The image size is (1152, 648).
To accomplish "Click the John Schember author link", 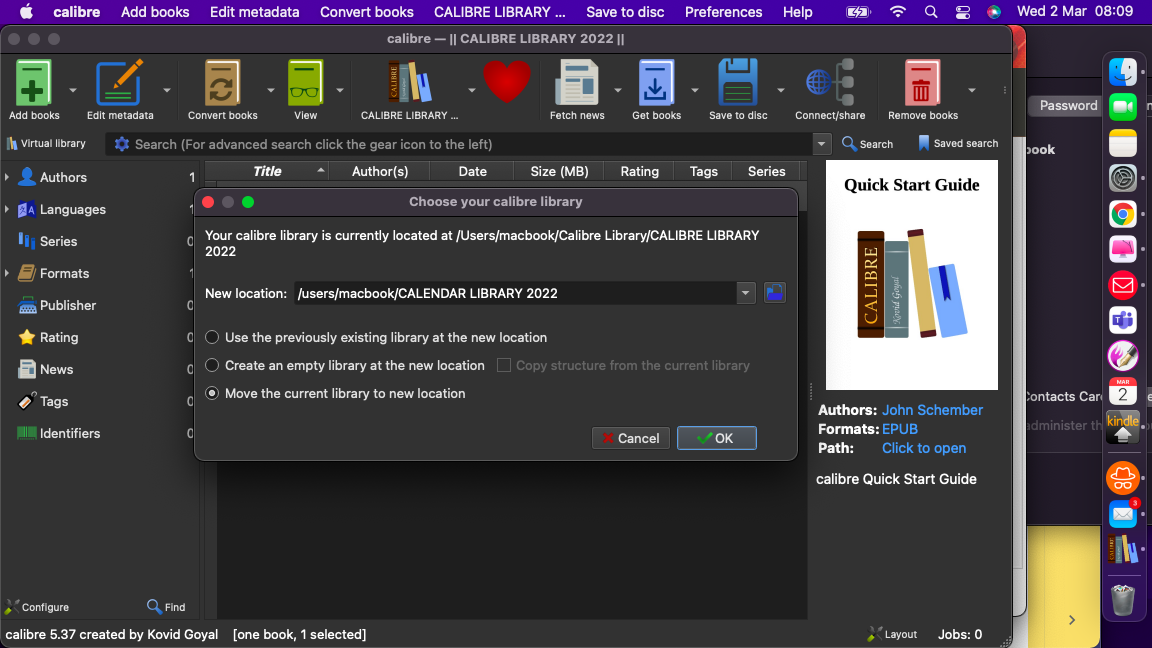I will 932,410.
